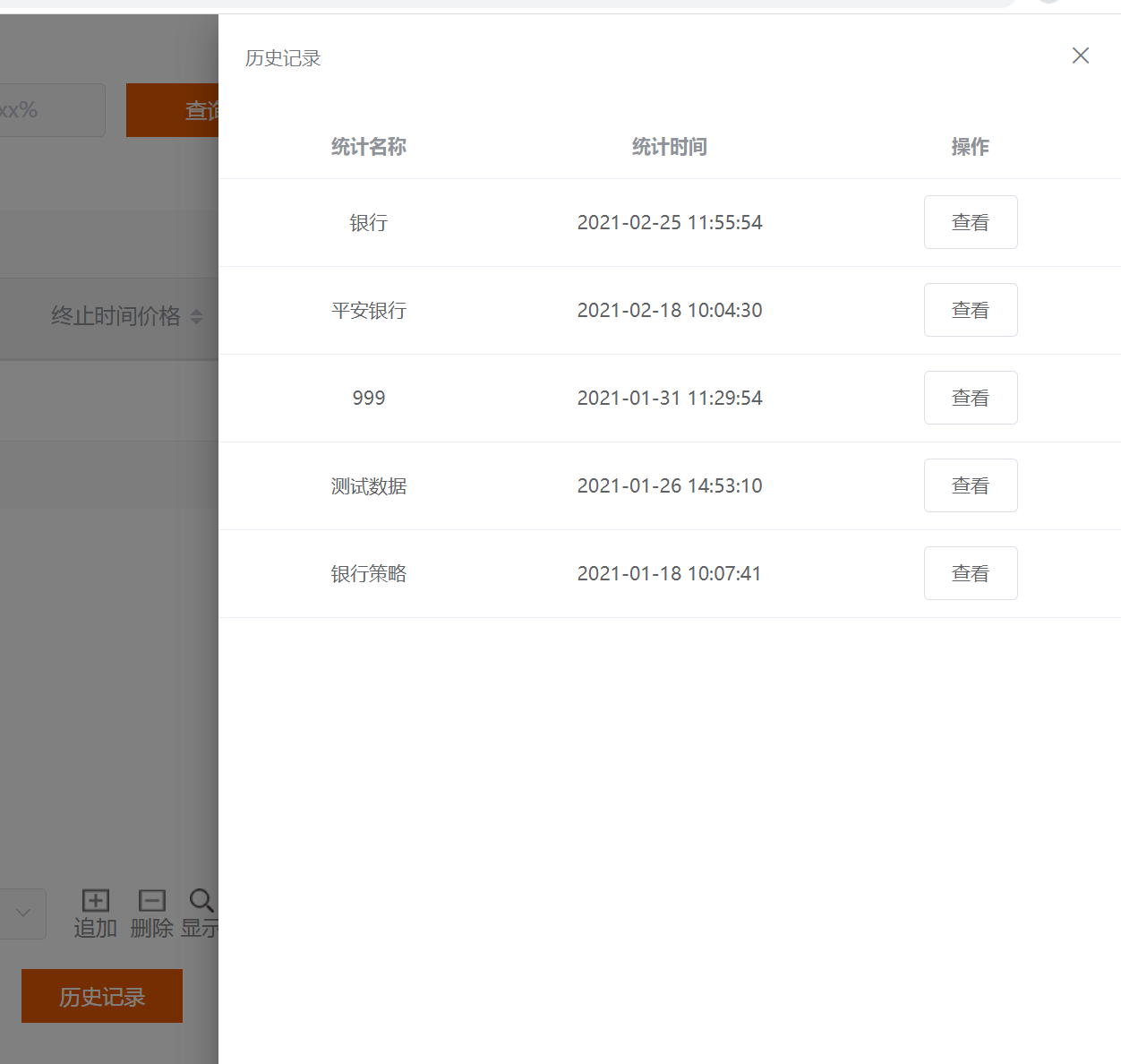Click the orange 历史记录 button

102,996
